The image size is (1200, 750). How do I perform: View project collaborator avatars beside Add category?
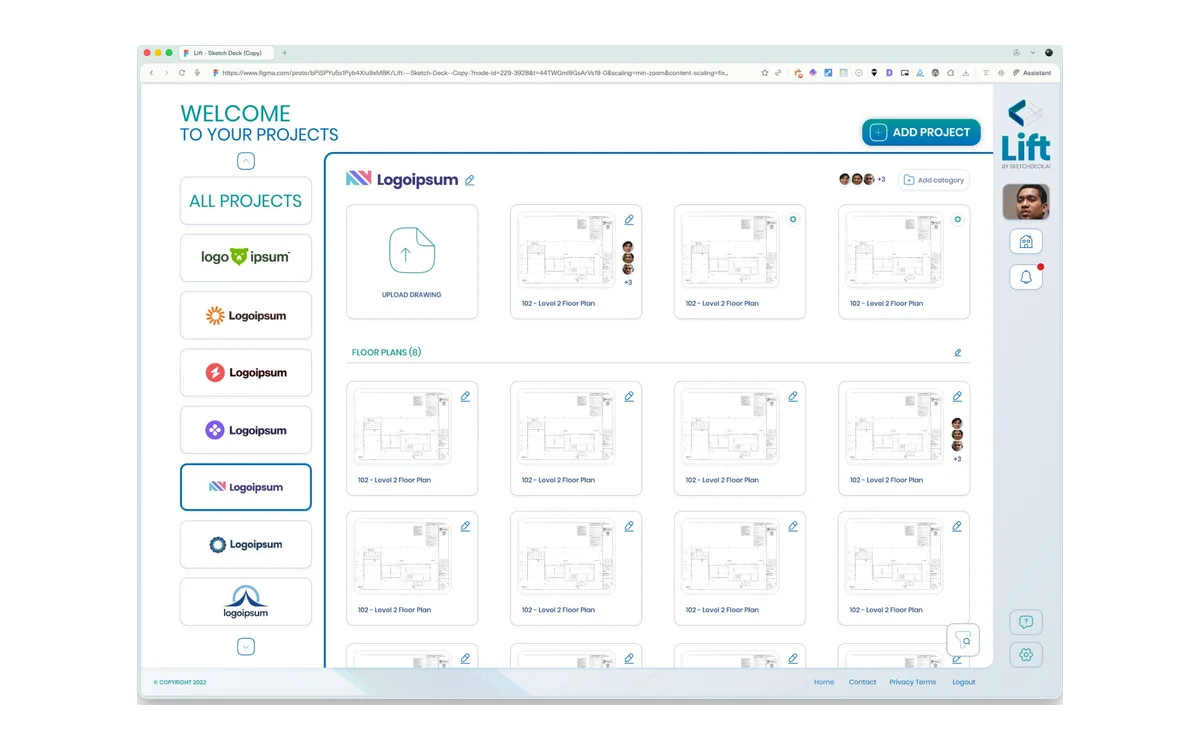[x=861, y=180]
